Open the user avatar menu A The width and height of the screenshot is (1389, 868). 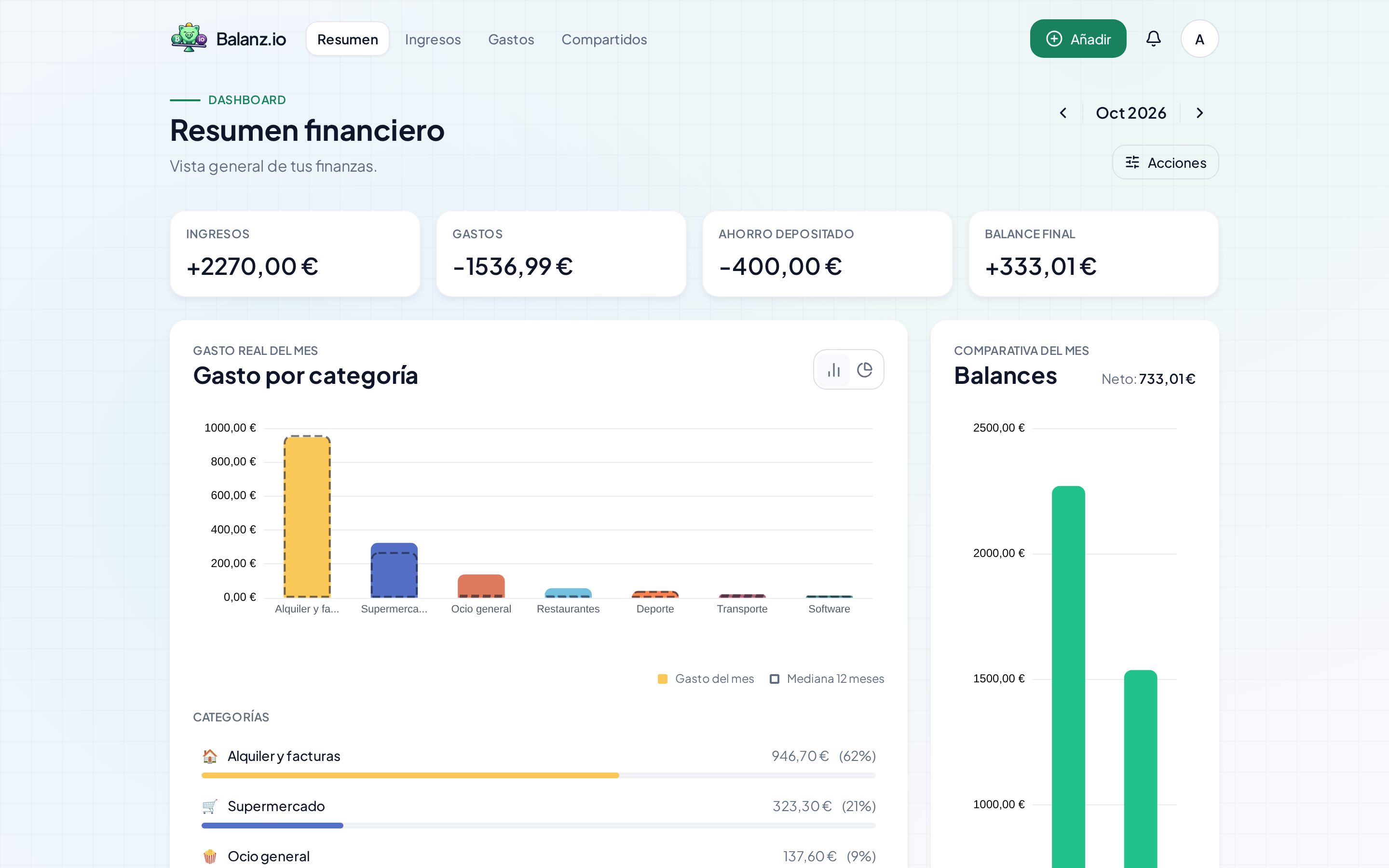coord(1199,39)
